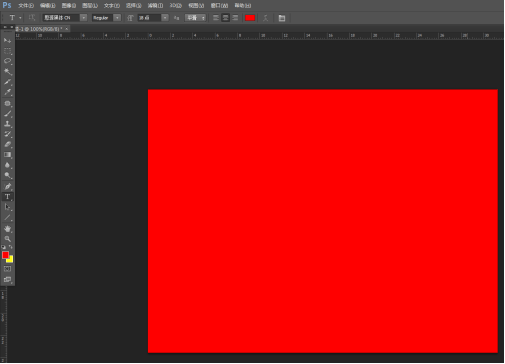Open the 文件 (File) menu
Screen dimensions: 505x364
26,6
